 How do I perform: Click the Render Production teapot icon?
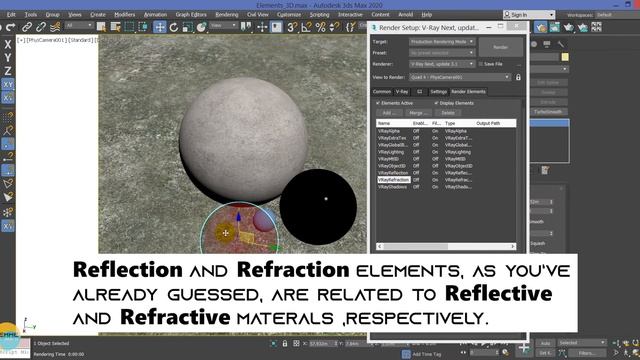[x=569, y=27]
